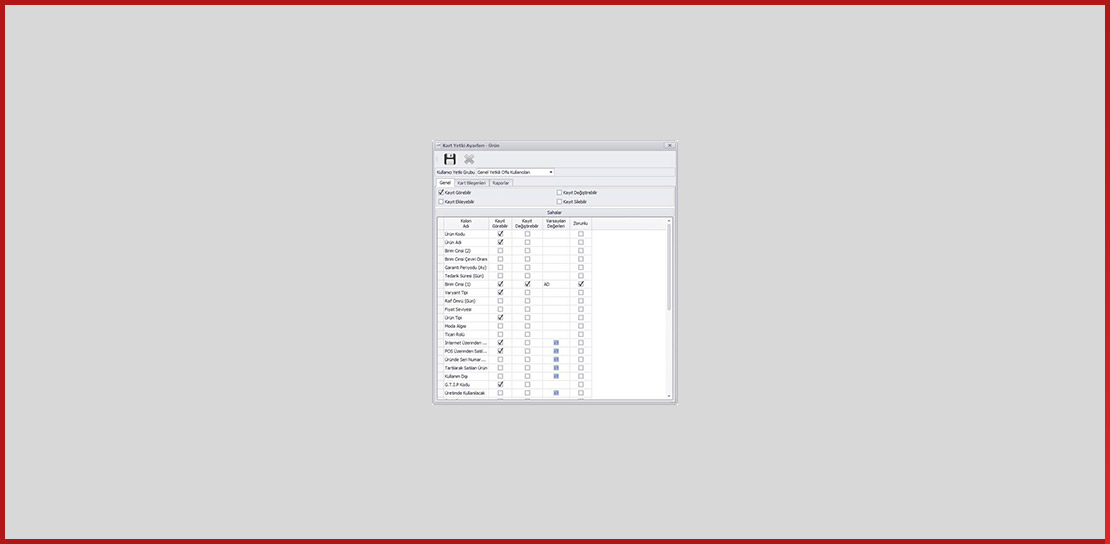This screenshot has width=1110, height=544.
Task: Click the AD default value cell for Birim Cinsi (1)
Action: [x=556, y=284]
